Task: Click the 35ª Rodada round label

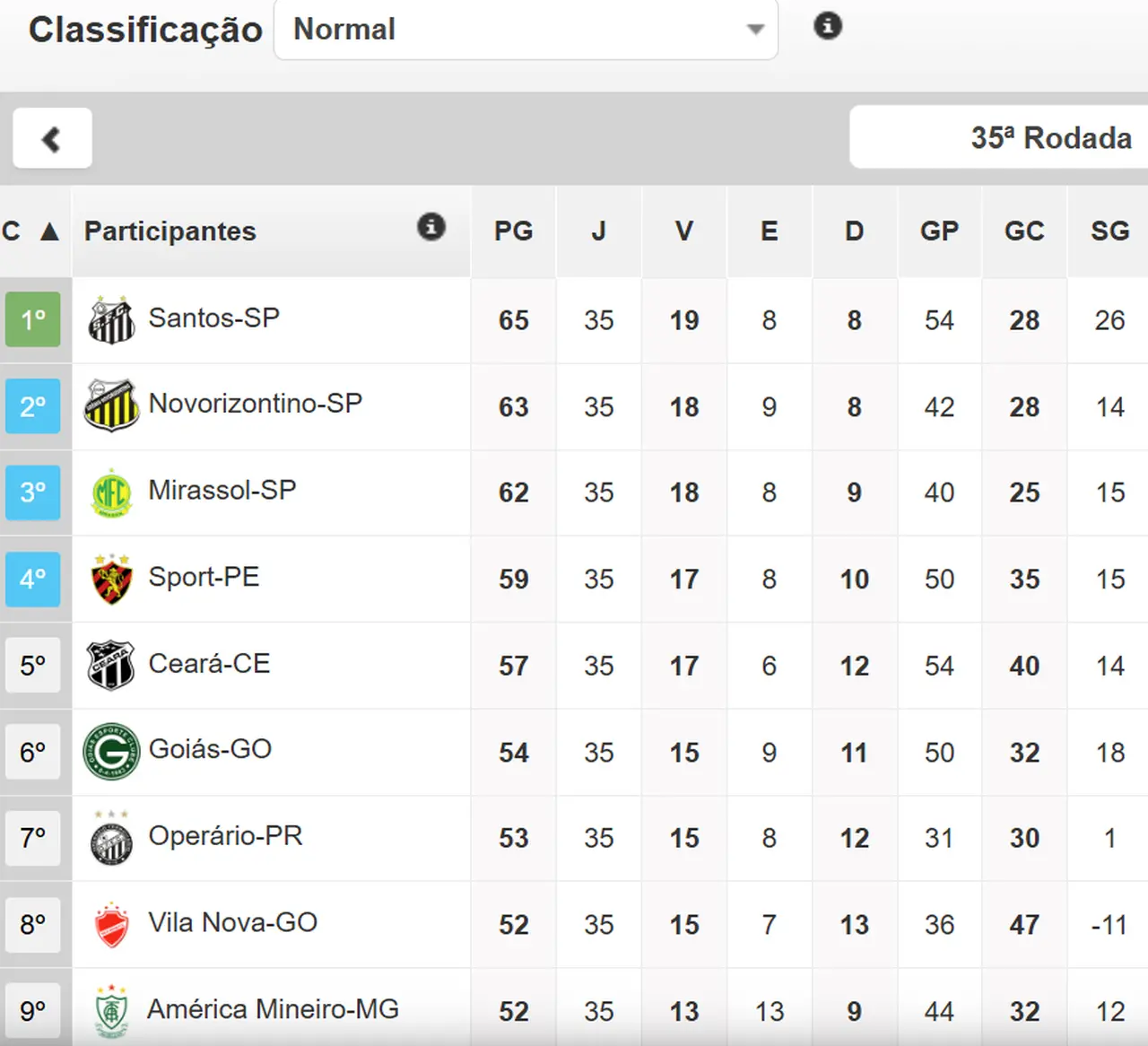Action: tap(1050, 138)
